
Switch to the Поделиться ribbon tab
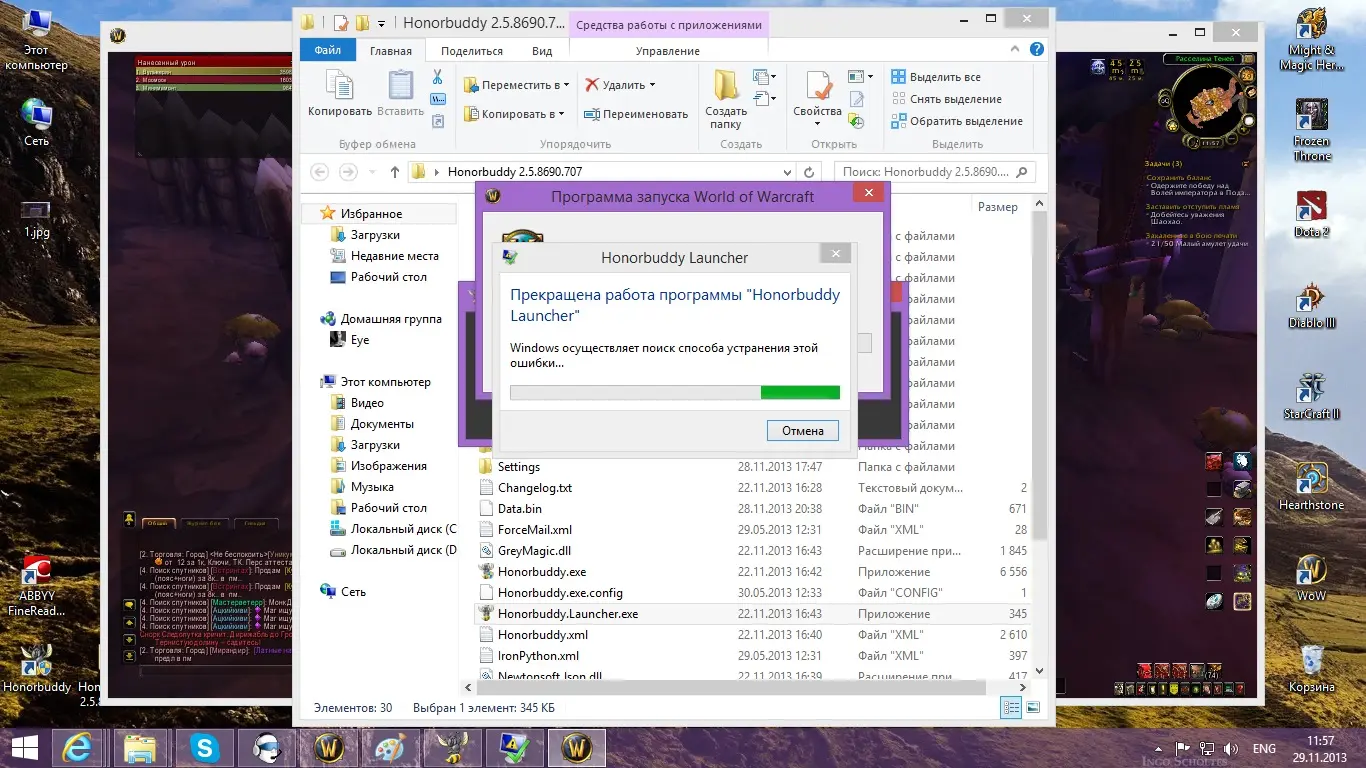click(472, 51)
